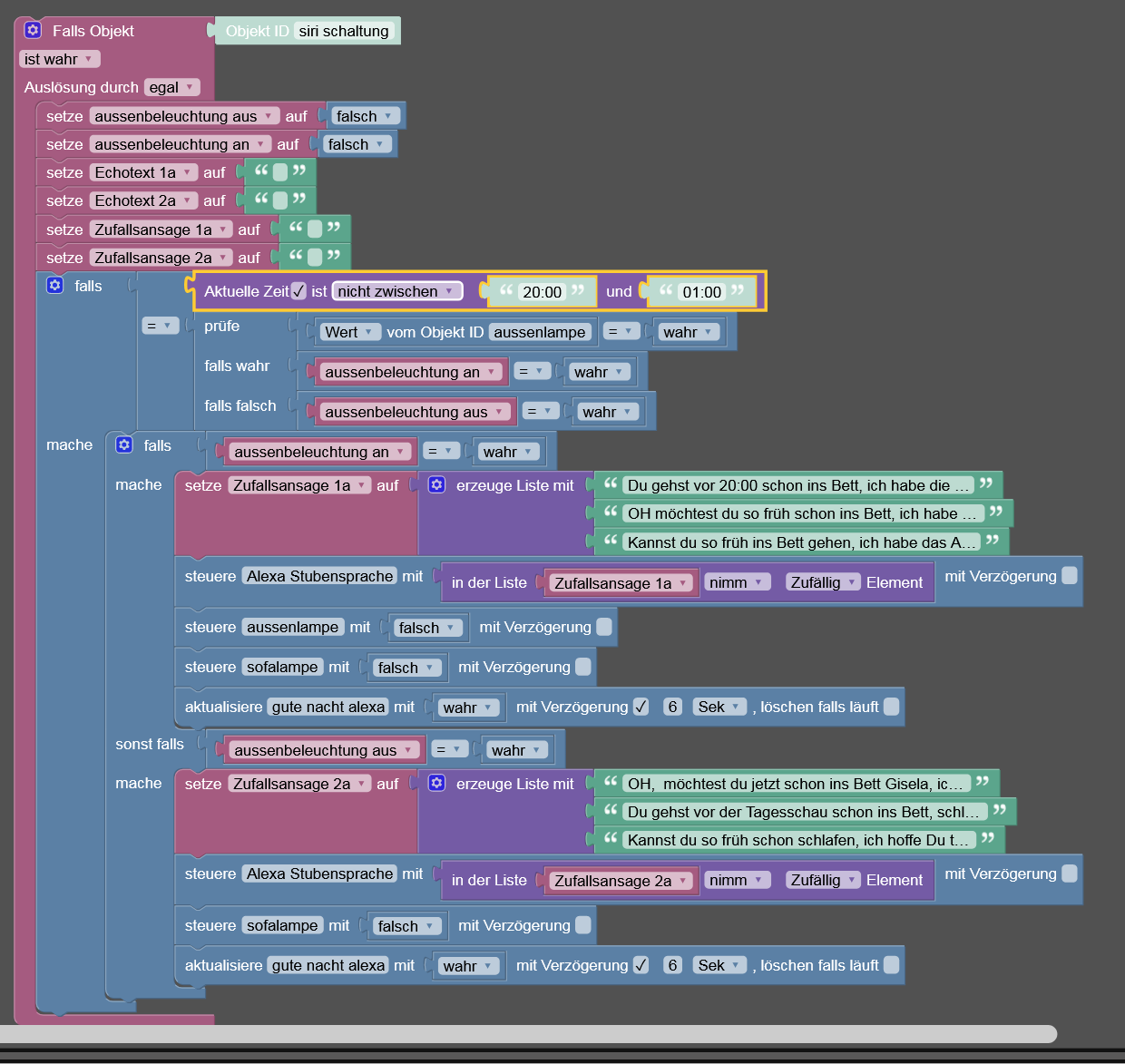Image resolution: width=1125 pixels, height=1064 pixels.
Task: Select 'aussenlampe' object in steuere block
Action: click(x=293, y=627)
